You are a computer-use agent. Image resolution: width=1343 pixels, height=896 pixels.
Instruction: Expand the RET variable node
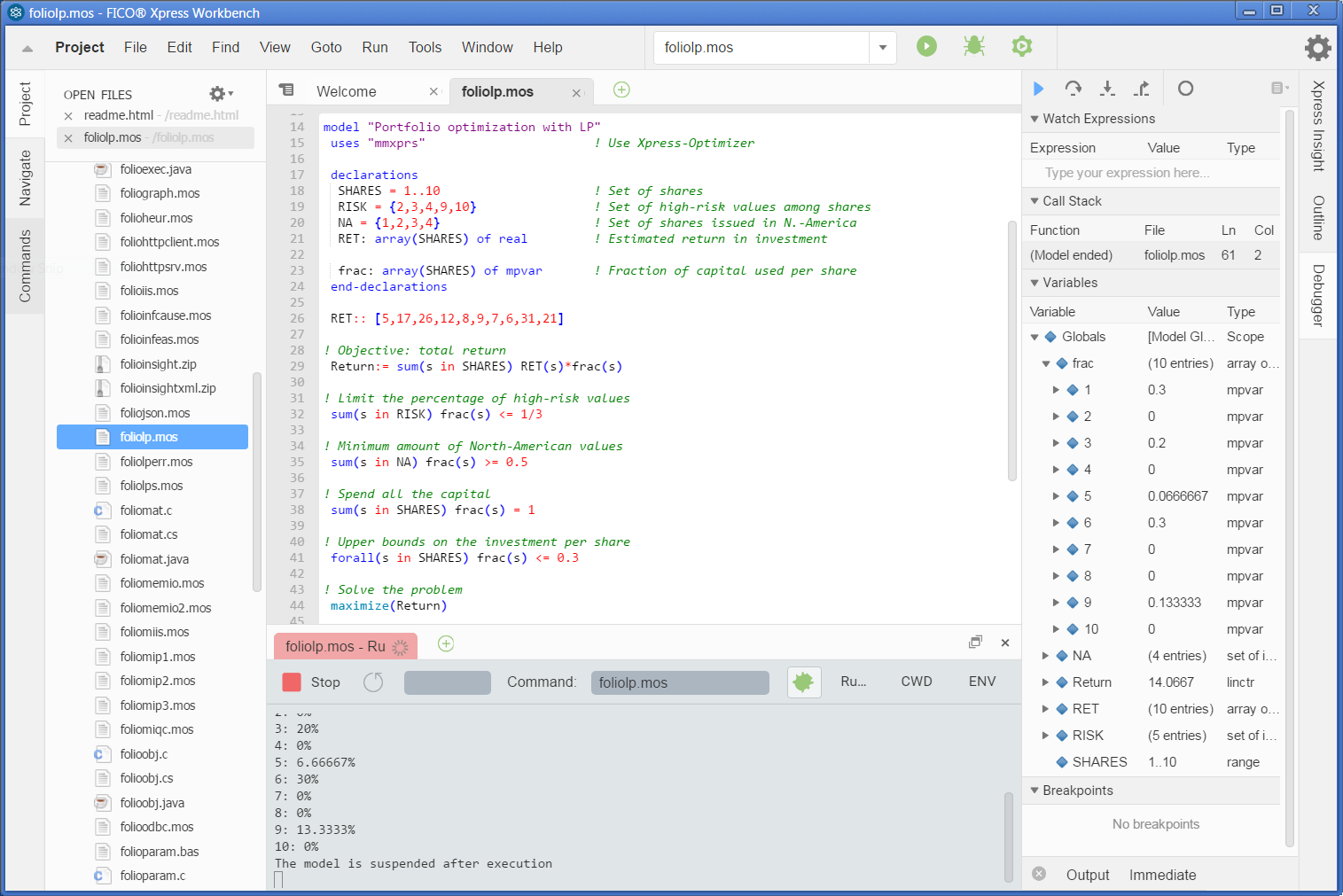[x=1046, y=709]
